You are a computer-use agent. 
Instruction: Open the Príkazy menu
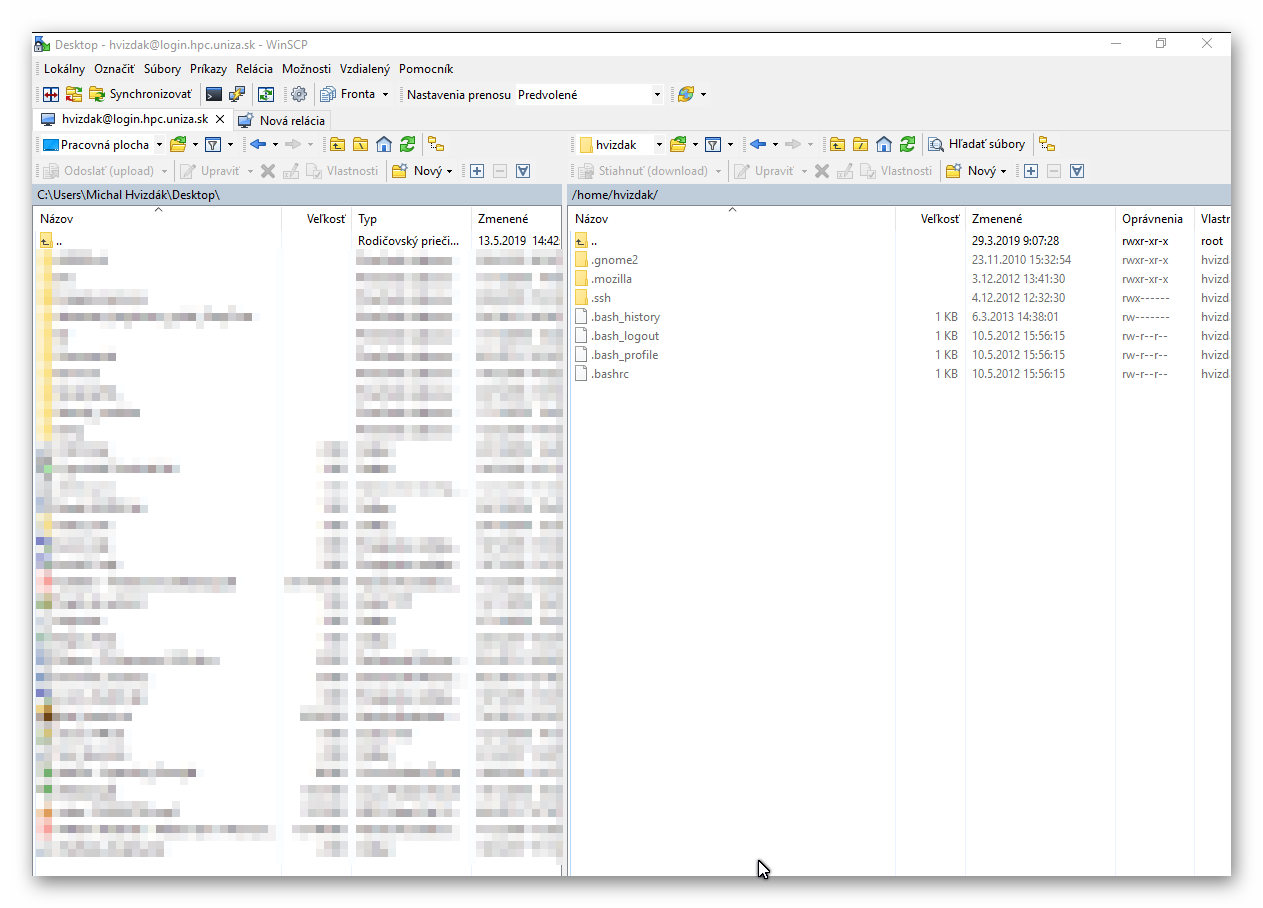(208, 69)
